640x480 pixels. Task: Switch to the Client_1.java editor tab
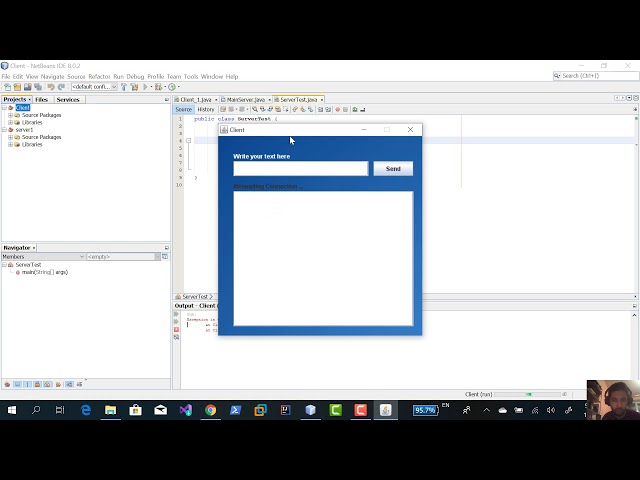196,100
